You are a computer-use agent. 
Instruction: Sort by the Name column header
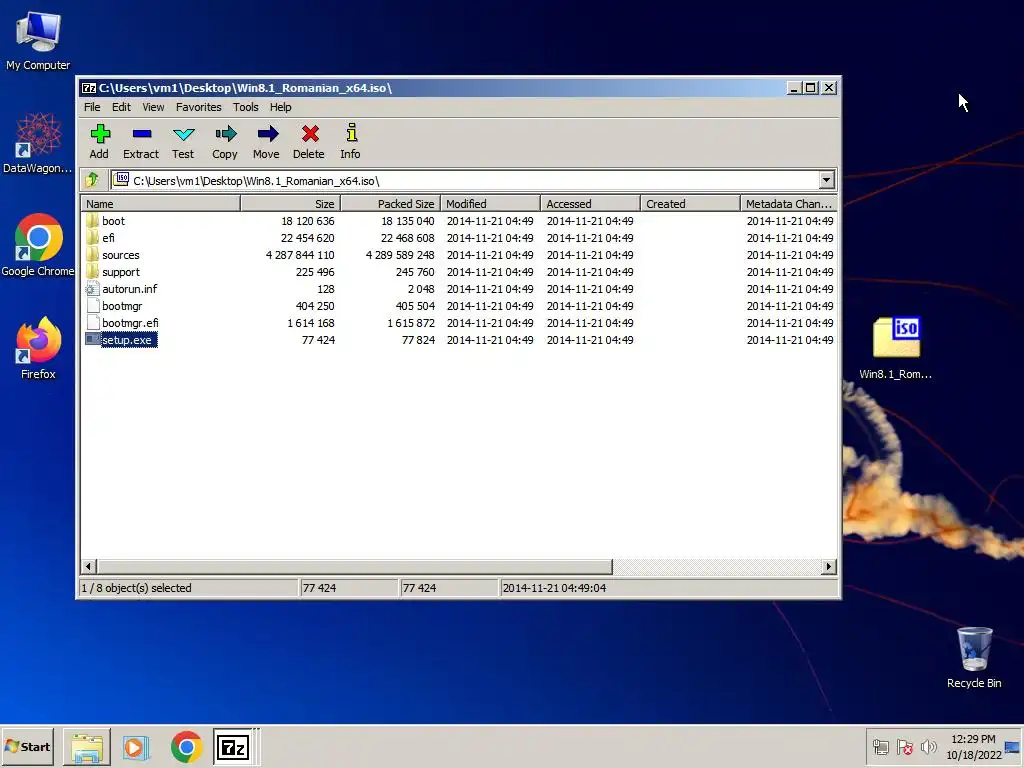pyautogui.click(x=161, y=204)
